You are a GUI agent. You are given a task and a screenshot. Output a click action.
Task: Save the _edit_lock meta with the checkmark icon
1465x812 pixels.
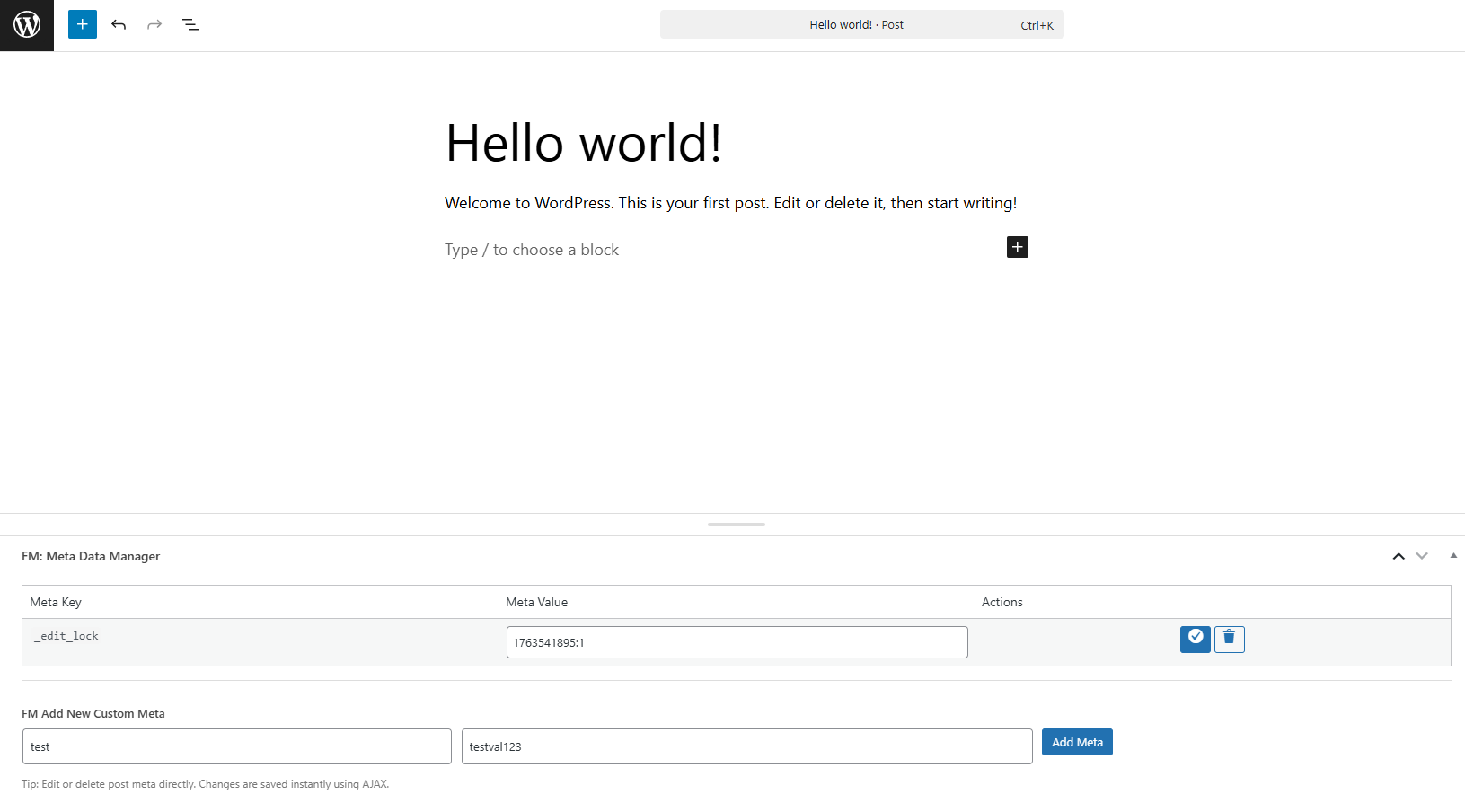pyautogui.click(x=1195, y=639)
